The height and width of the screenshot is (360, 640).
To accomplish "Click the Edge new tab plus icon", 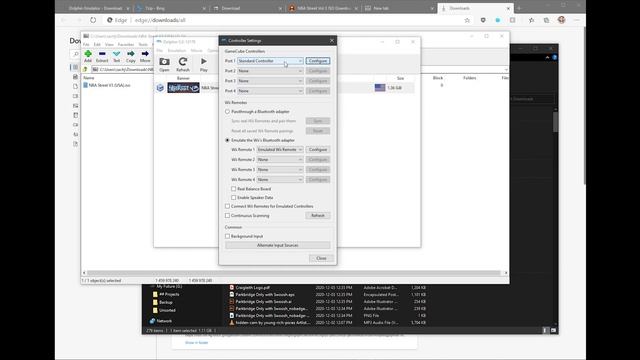I will [519, 8].
